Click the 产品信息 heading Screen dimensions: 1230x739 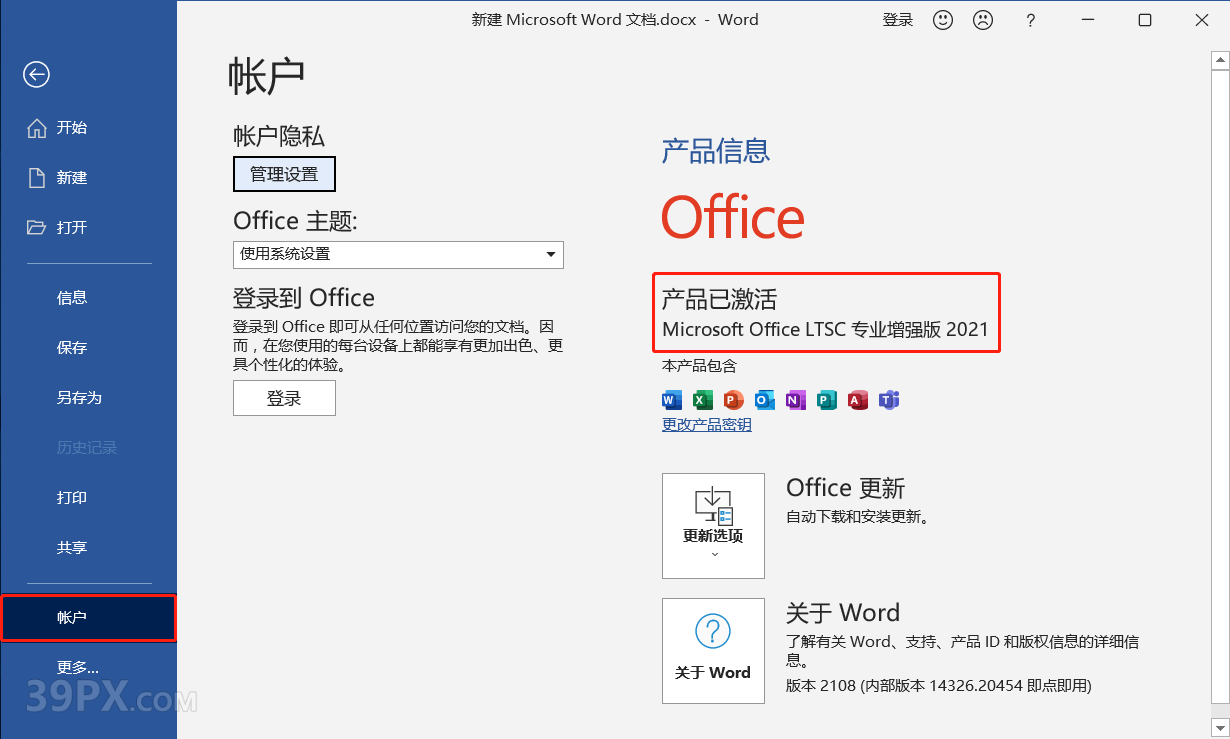[x=716, y=151]
